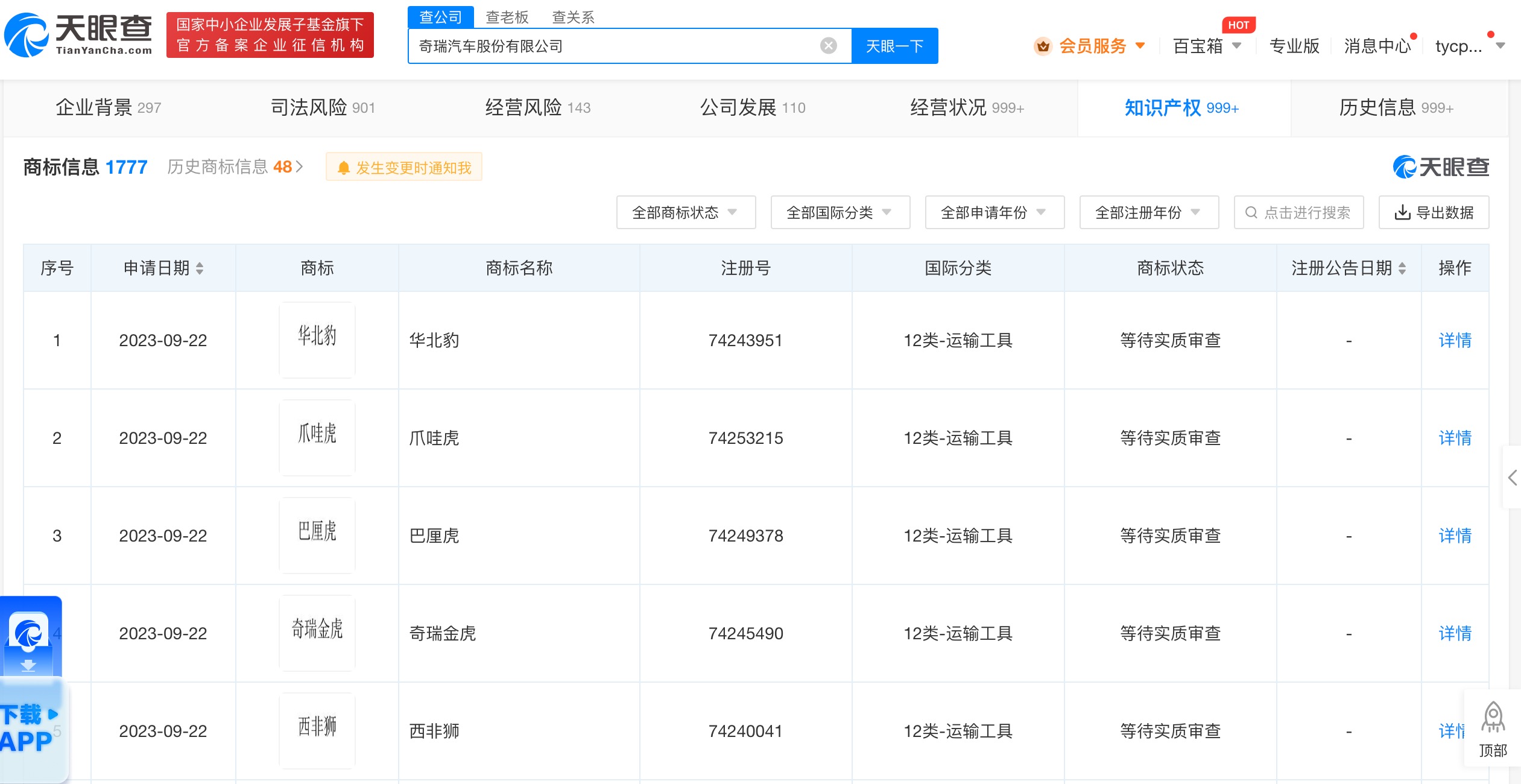Viewport: 1521px width, 784px height.
Task: Click trademark name 华北豹 in the table
Action: coord(434,340)
